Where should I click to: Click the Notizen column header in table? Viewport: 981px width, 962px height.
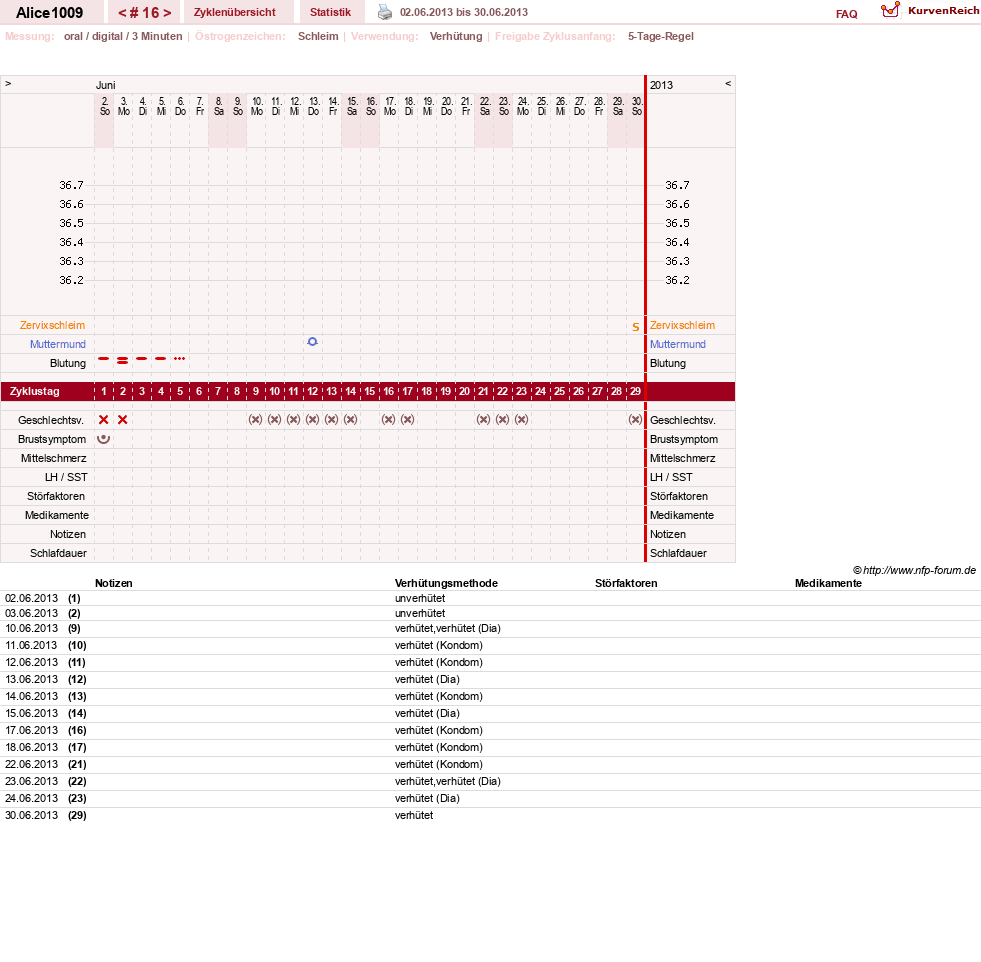coord(114,584)
